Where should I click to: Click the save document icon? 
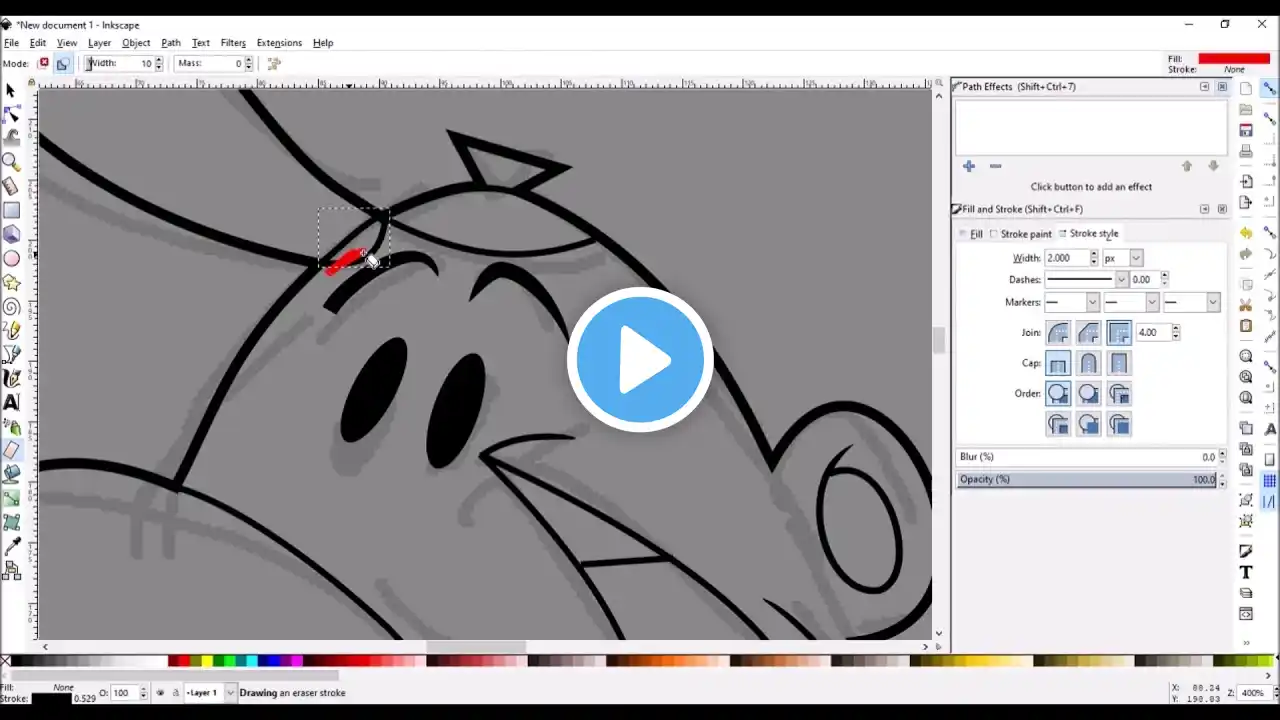1246,130
